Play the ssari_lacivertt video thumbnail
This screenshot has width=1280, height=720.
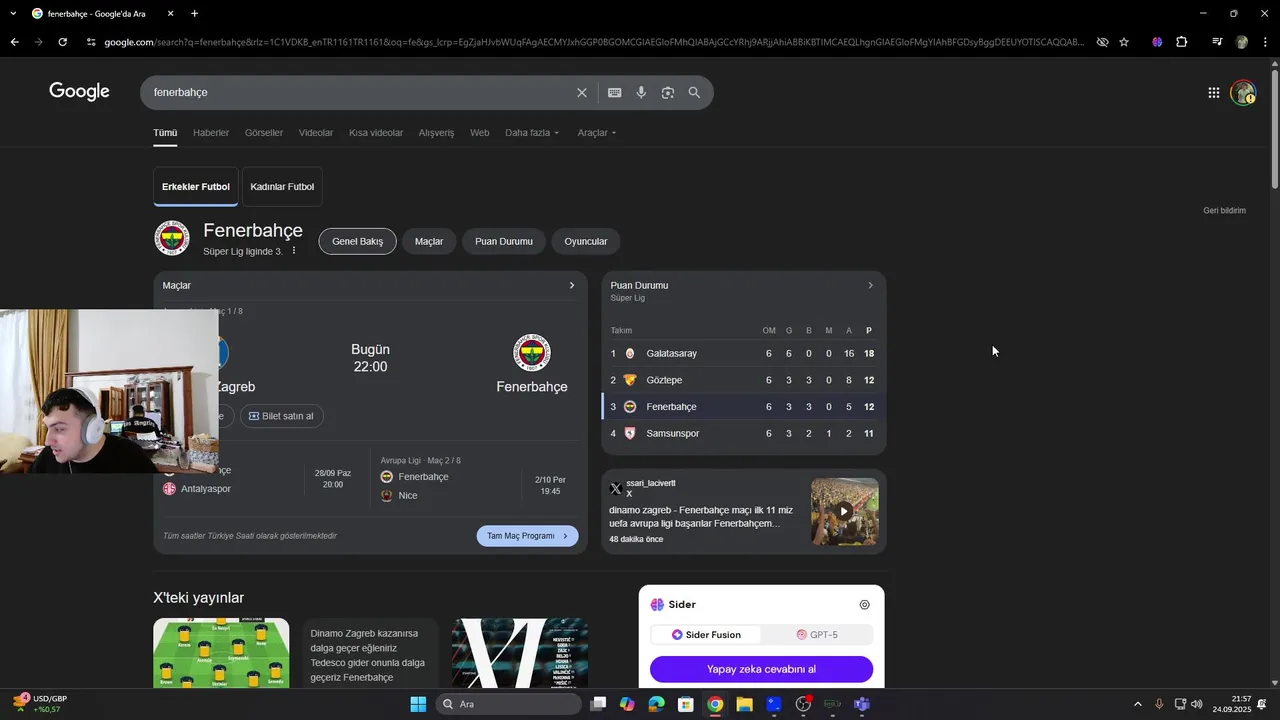coord(844,511)
